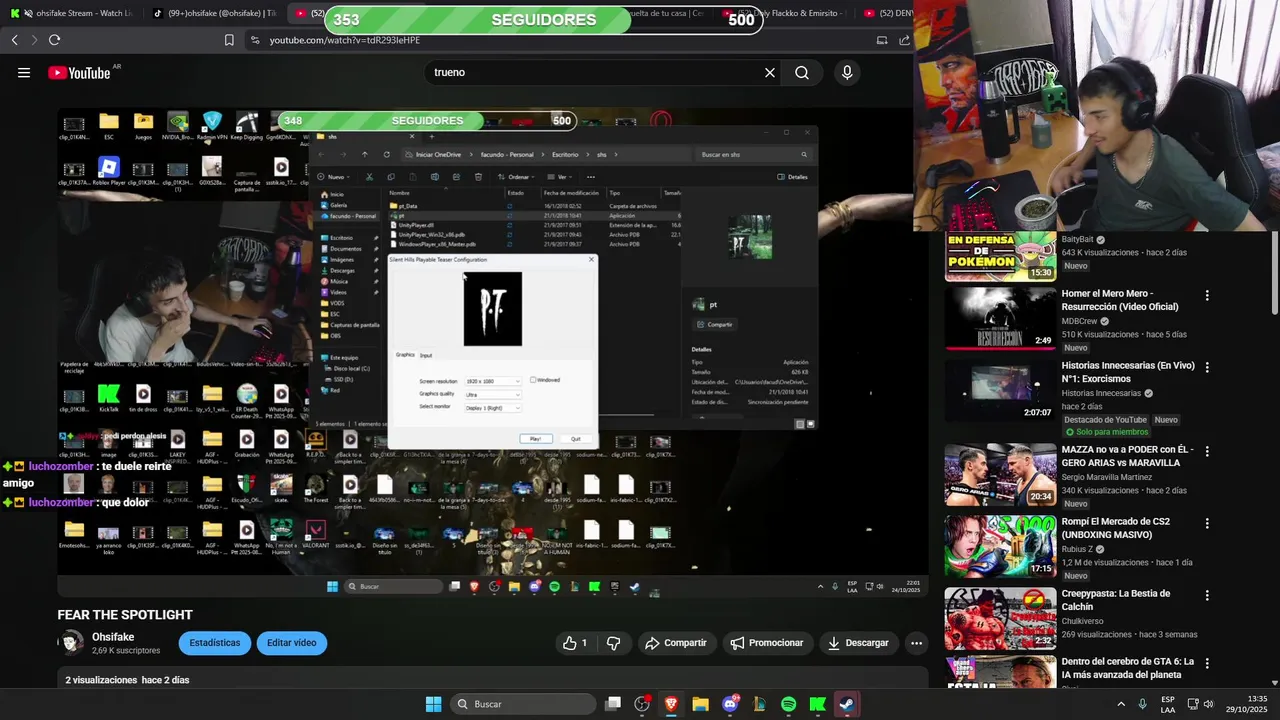Reload the current YouTube page
This screenshot has height=720, width=1280.
[x=54, y=40]
